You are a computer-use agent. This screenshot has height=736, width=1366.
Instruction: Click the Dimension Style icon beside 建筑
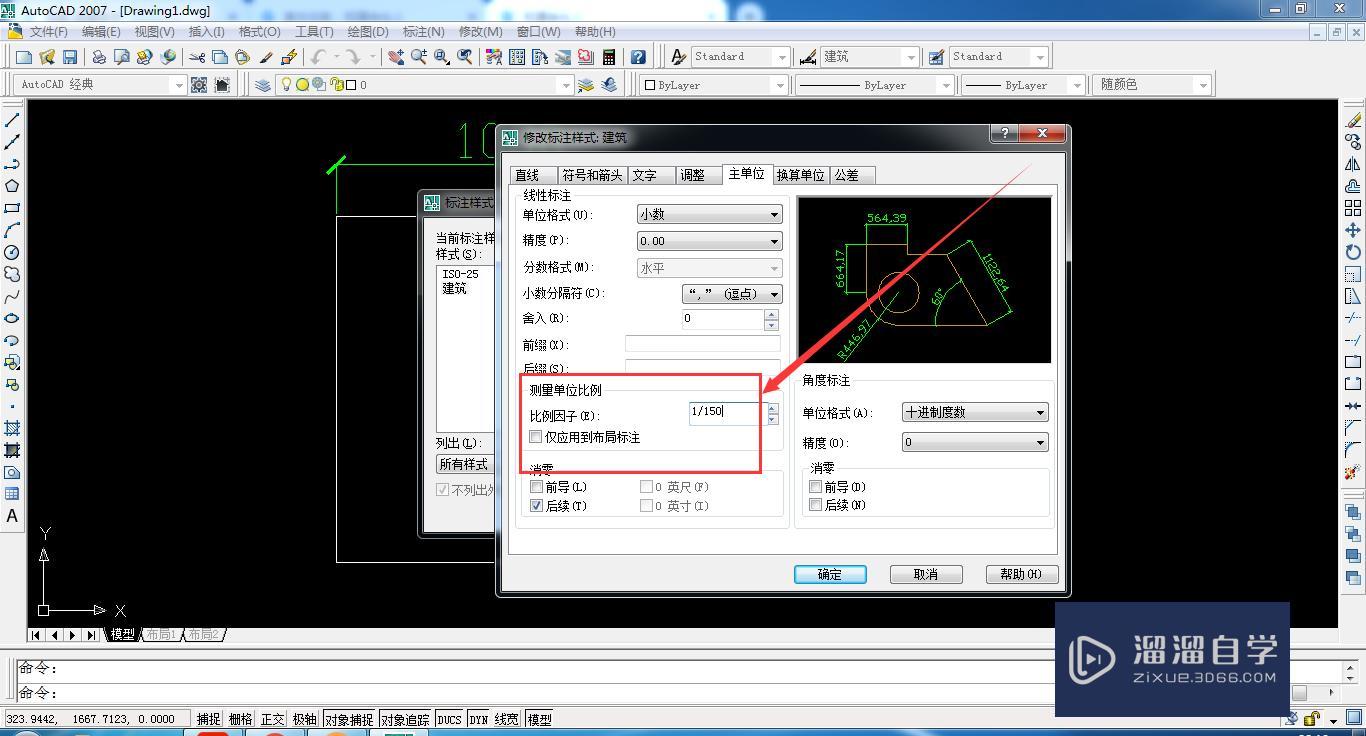[808, 57]
